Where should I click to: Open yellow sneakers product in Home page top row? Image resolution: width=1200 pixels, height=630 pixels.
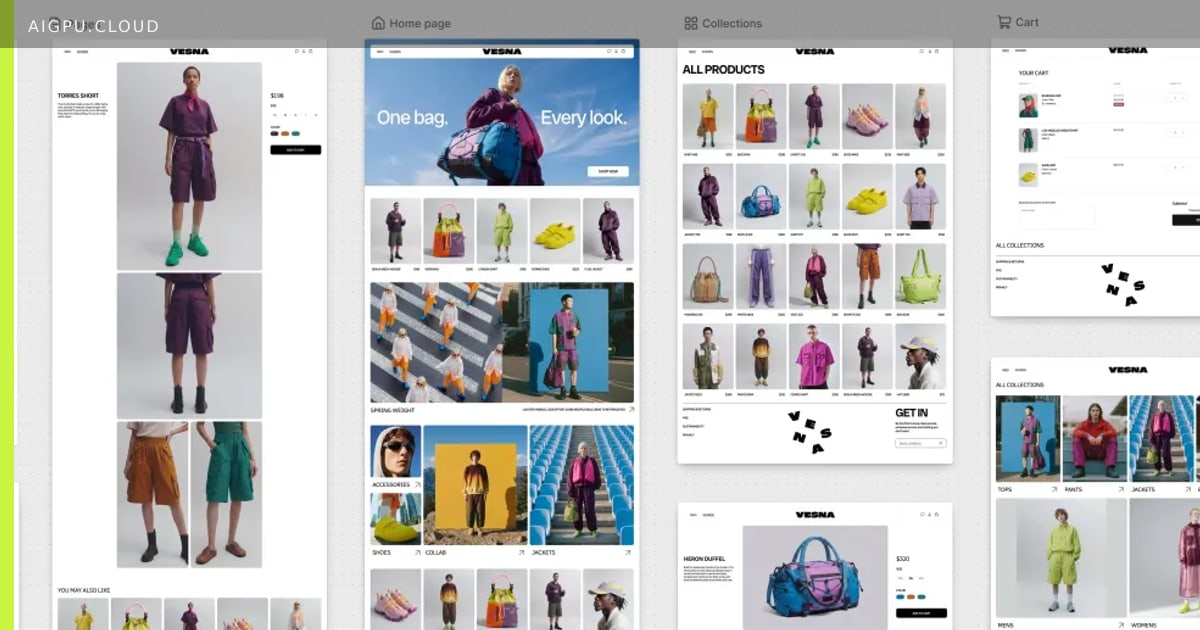pos(555,231)
